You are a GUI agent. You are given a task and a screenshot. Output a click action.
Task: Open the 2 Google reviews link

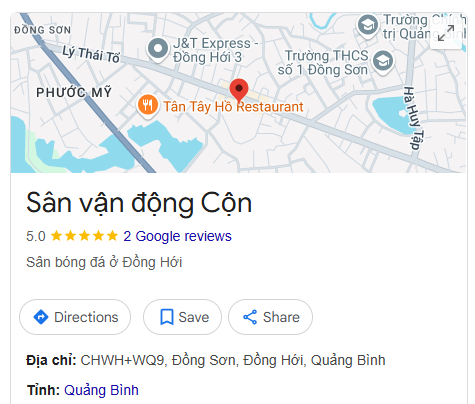coord(177,236)
